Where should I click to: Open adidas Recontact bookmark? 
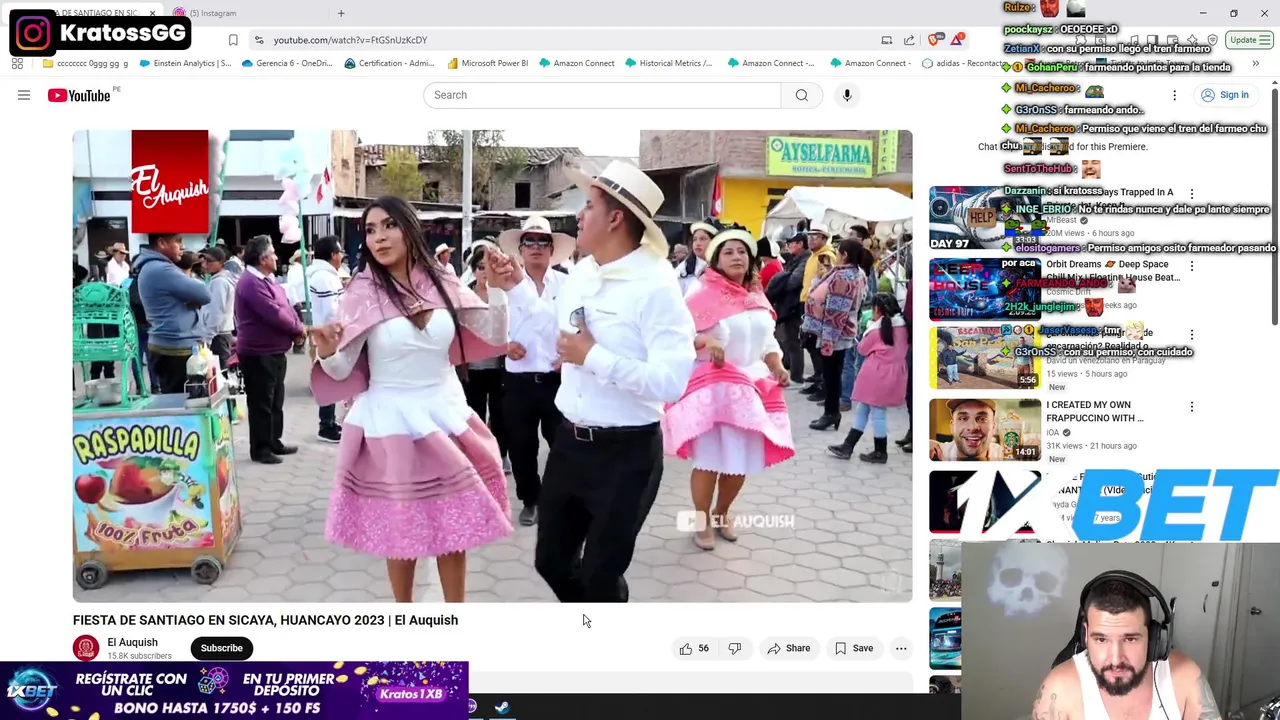(x=964, y=63)
